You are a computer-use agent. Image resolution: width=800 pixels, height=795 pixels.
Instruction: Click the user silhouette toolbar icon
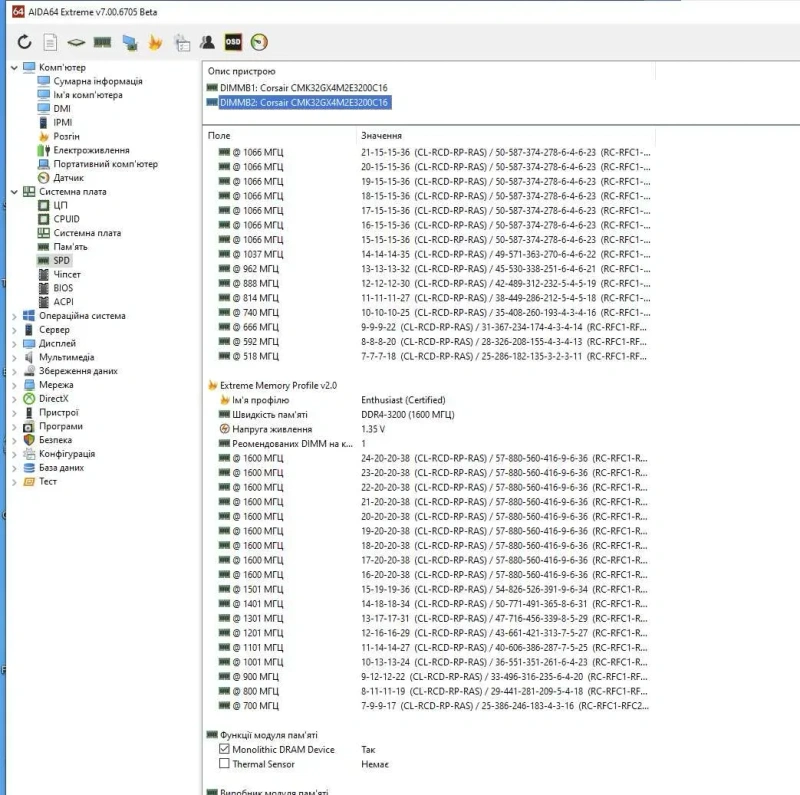click(207, 42)
